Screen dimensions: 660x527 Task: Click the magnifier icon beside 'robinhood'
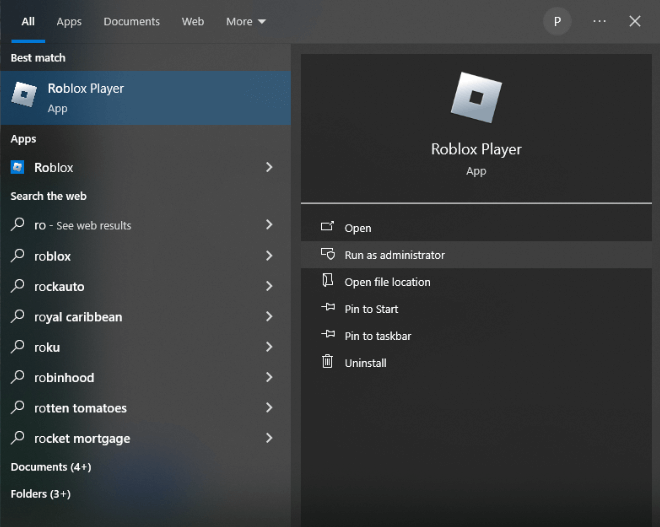tap(17, 376)
